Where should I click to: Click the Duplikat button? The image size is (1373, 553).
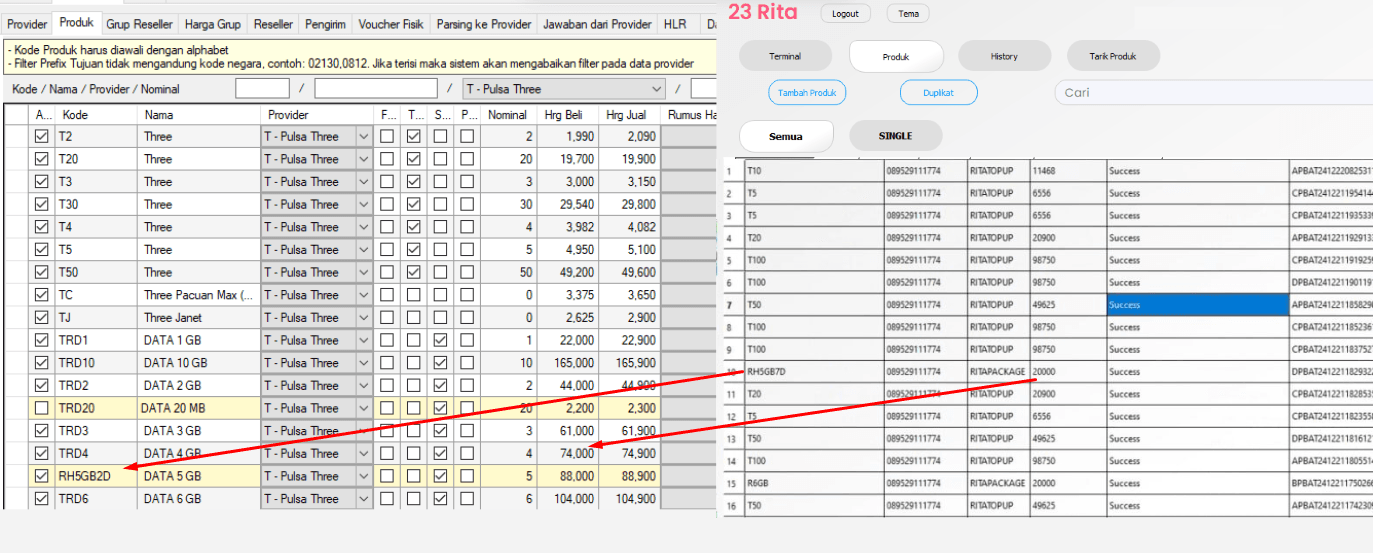[x=938, y=93]
